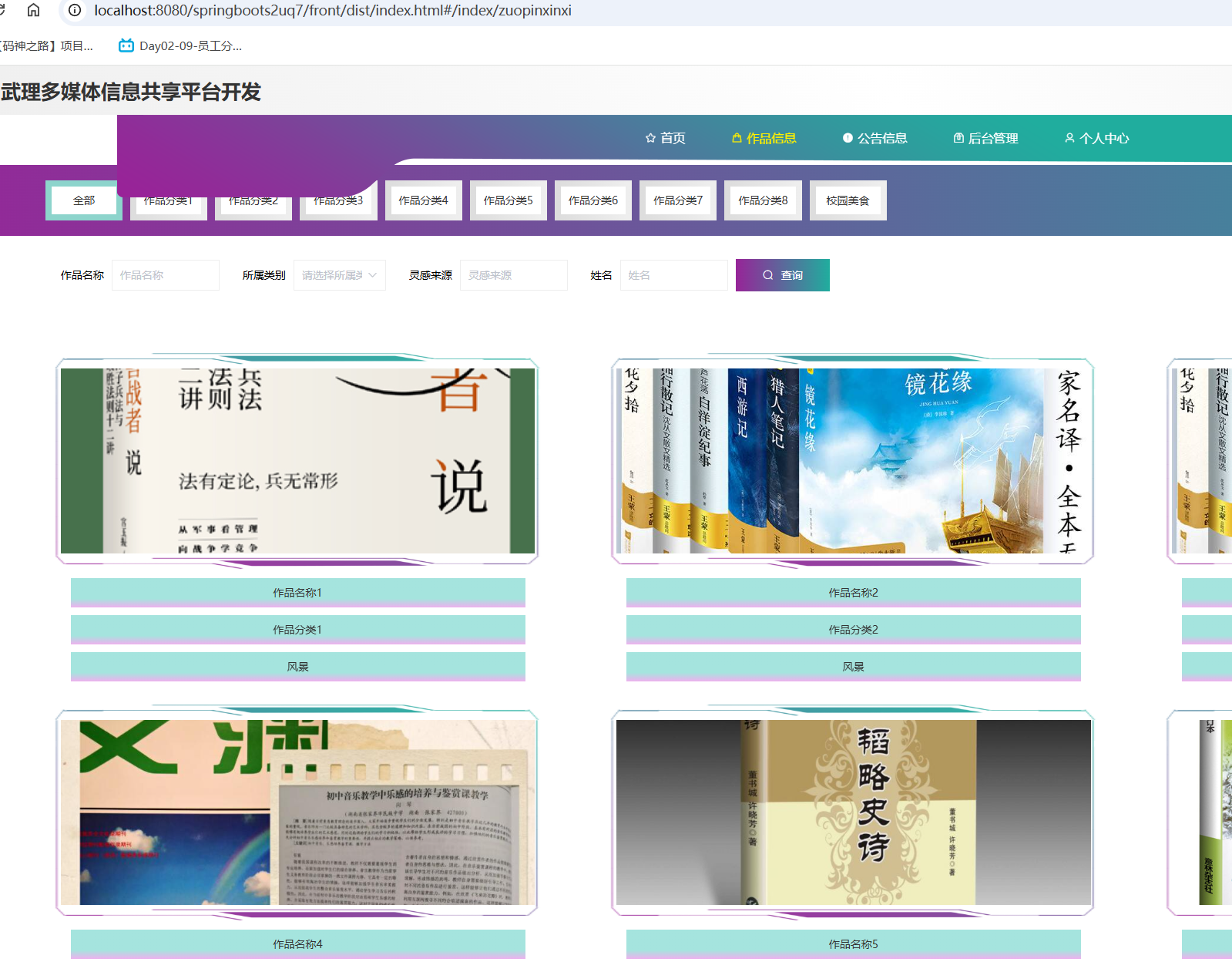This screenshot has width=1232, height=962.
Task: Click the 作品名称5 label
Action: [x=853, y=944]
